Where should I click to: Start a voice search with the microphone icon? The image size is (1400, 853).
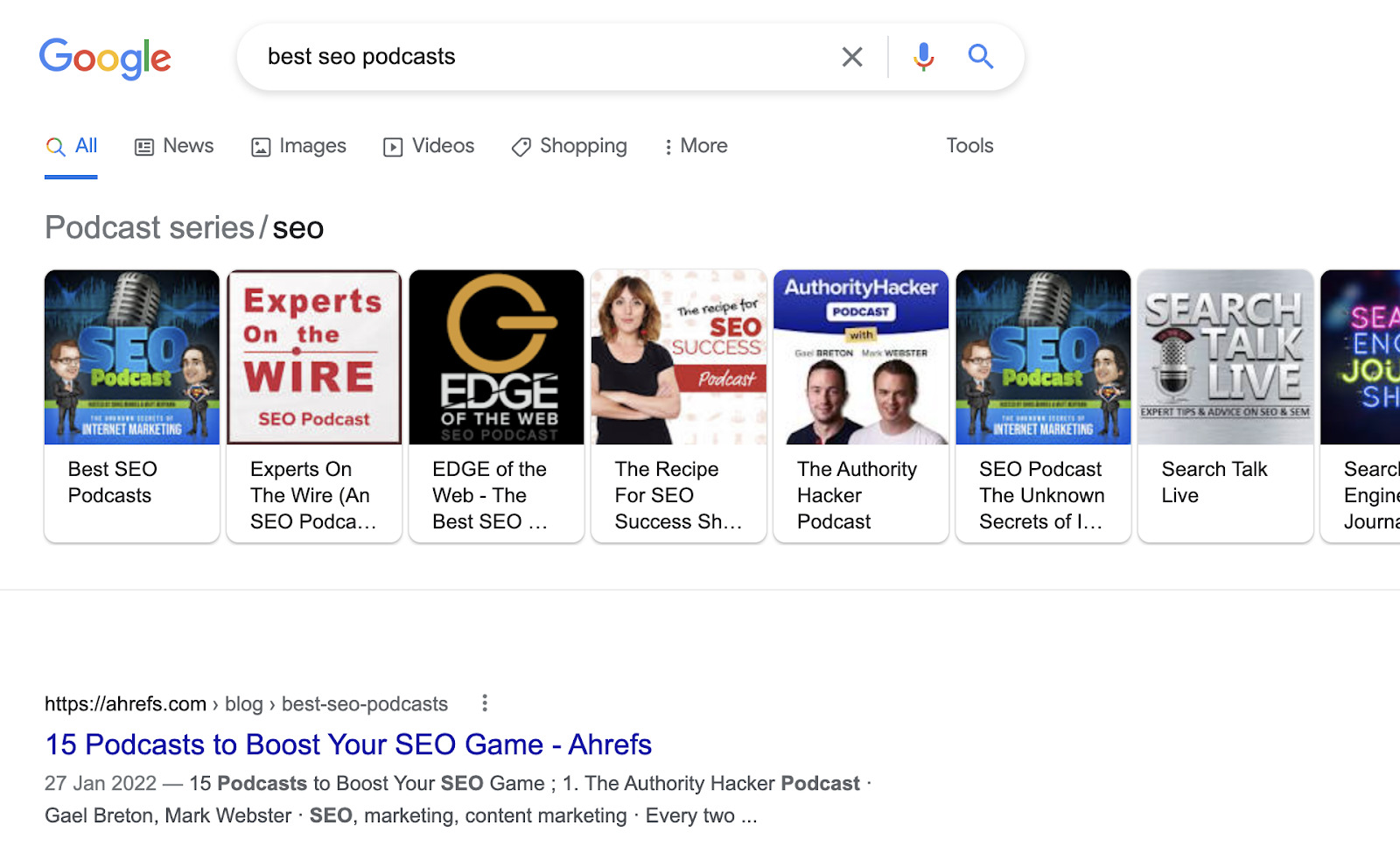(x=922, y=56)
